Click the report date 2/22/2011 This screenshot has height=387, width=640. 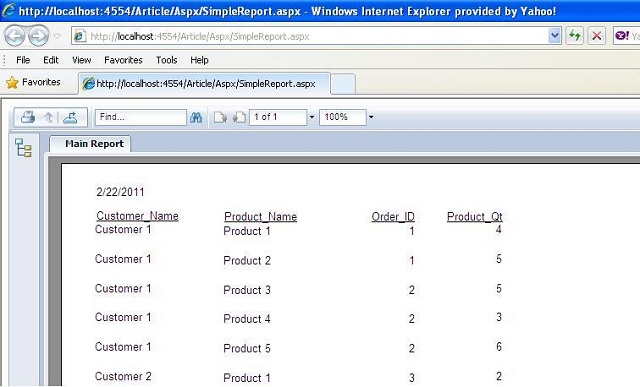click(120, 192)
